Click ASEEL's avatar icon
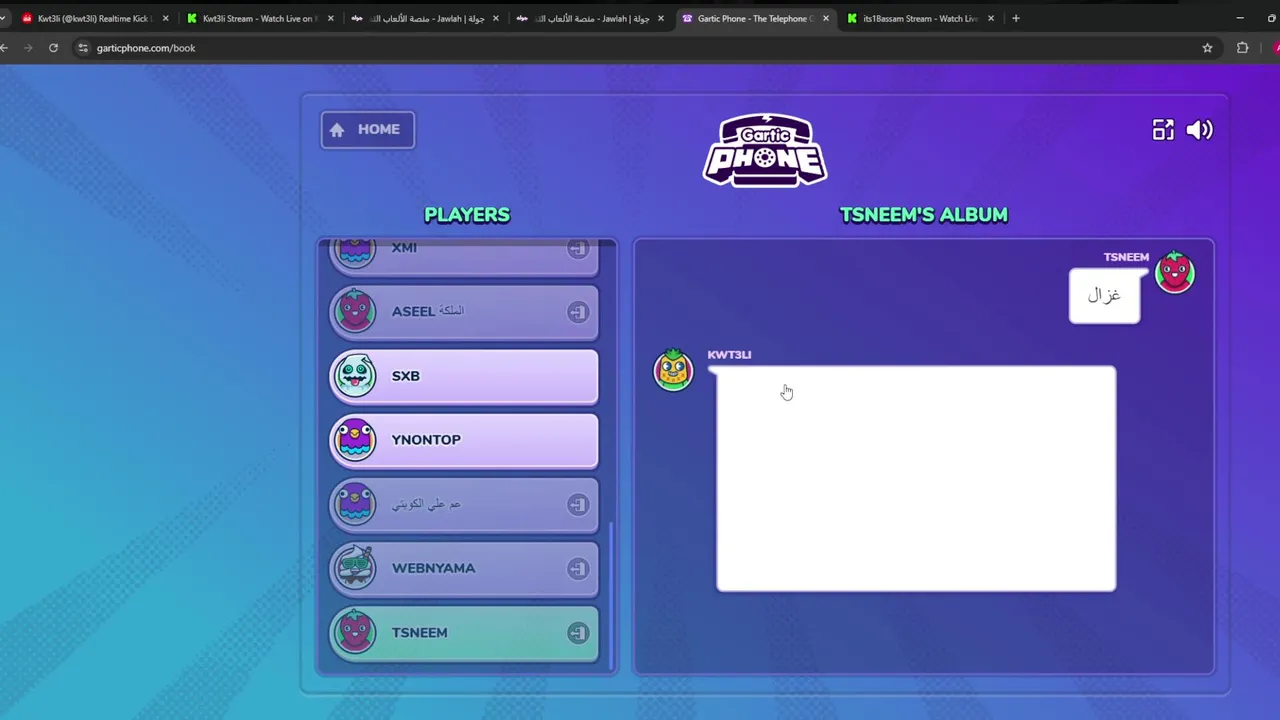 coord(355,311)
